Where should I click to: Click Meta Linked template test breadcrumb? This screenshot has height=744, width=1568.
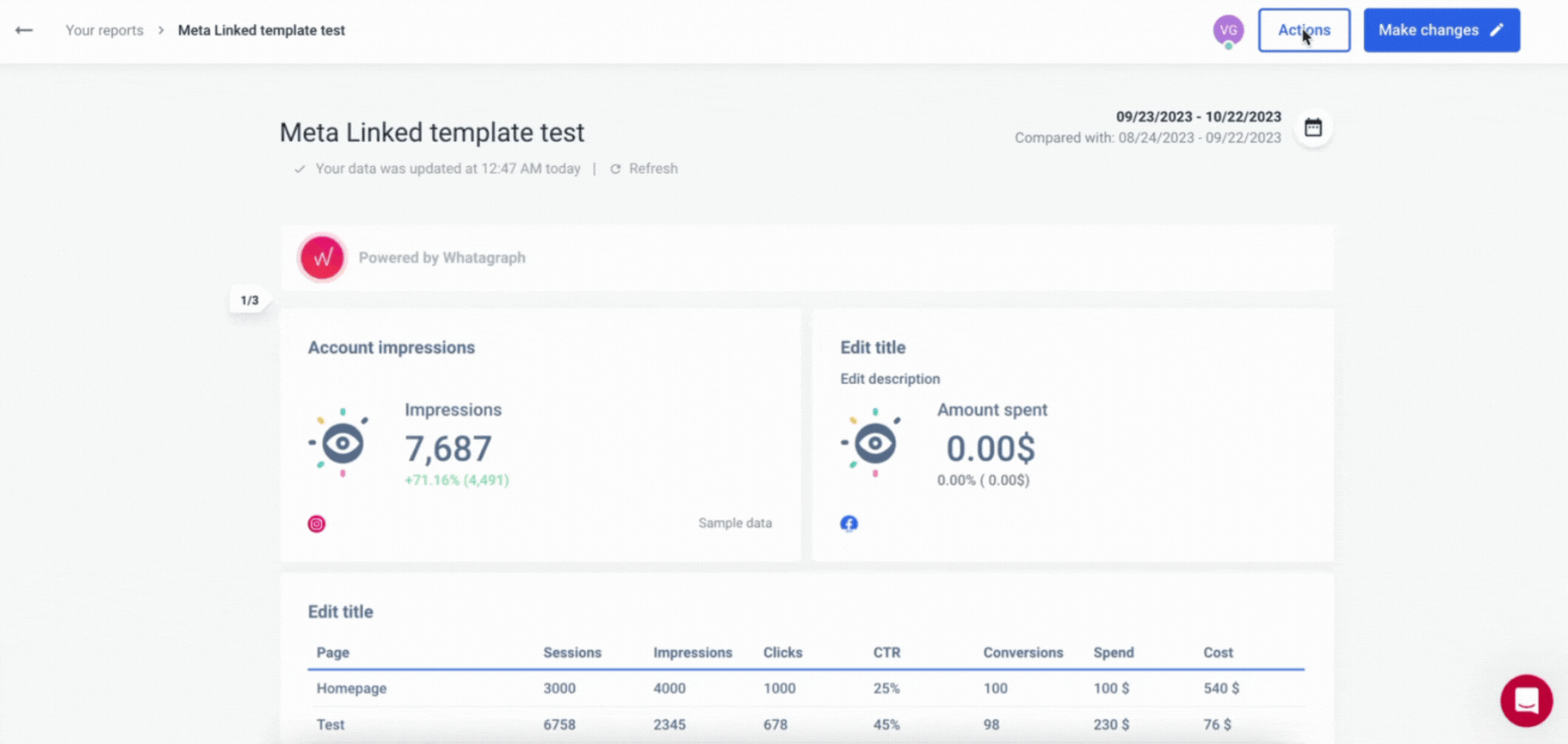coord(262,30)
